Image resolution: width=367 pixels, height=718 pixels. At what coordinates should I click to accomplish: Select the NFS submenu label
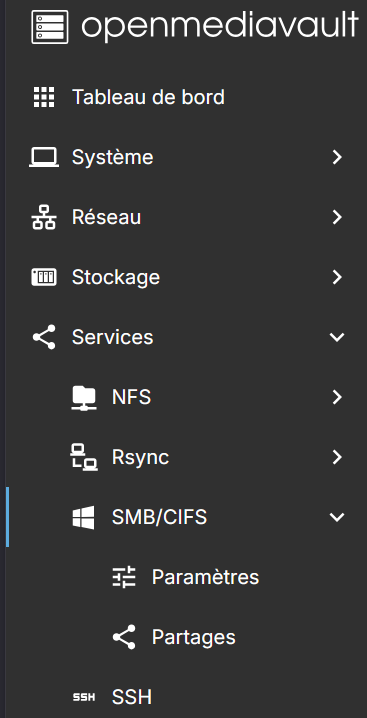click(x=131, y=397)
